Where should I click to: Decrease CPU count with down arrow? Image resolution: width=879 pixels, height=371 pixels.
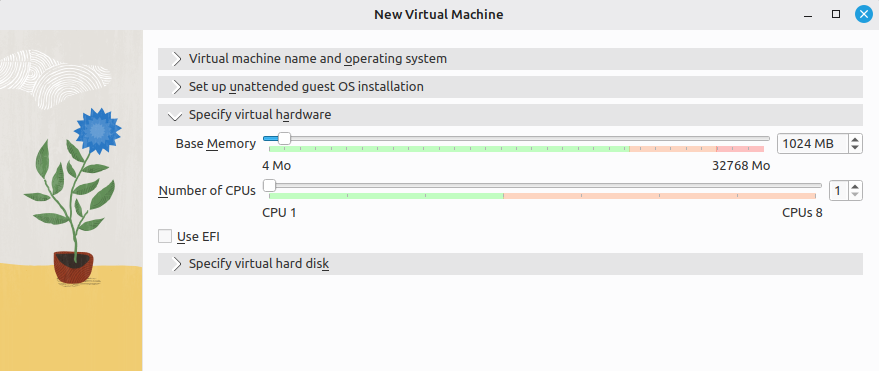[x=855, y=195]
